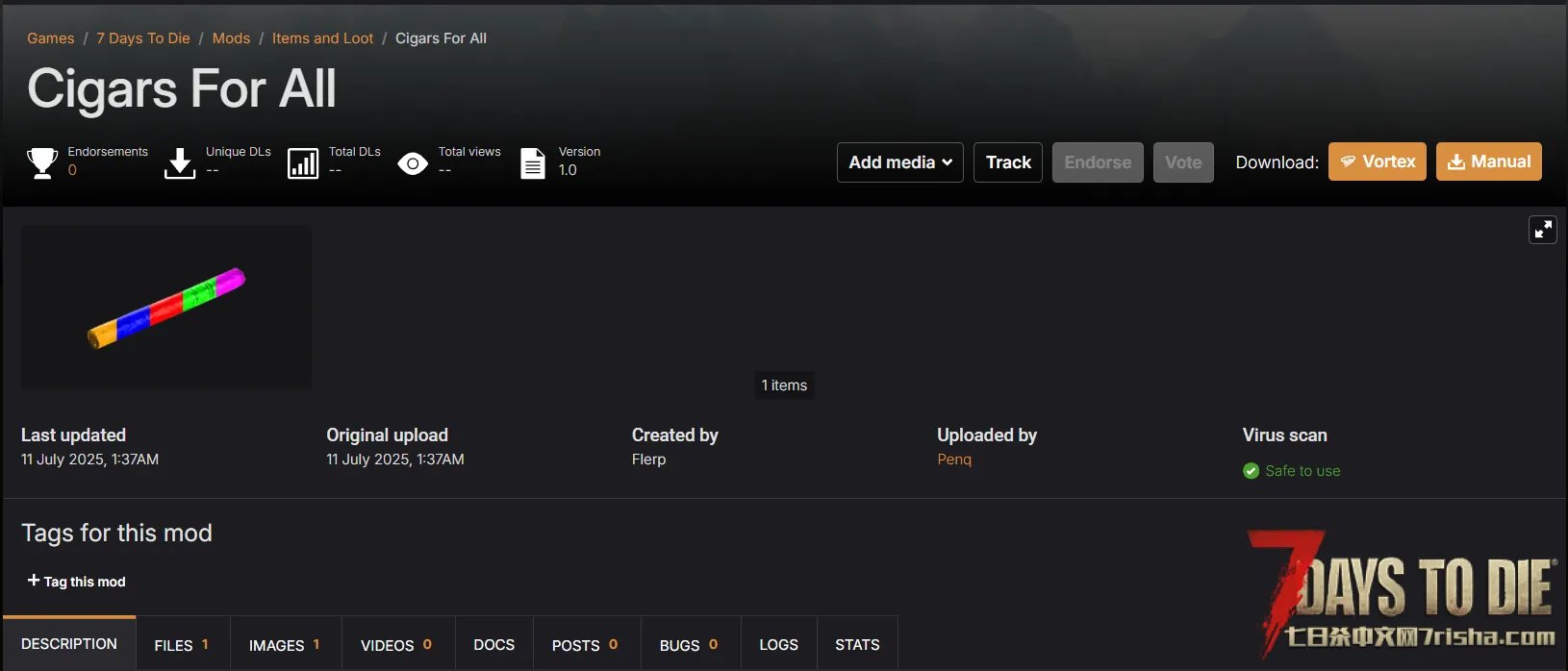1568x671 pixels.
Task: Click the Endorsements trophy icon
Action: 42,162
